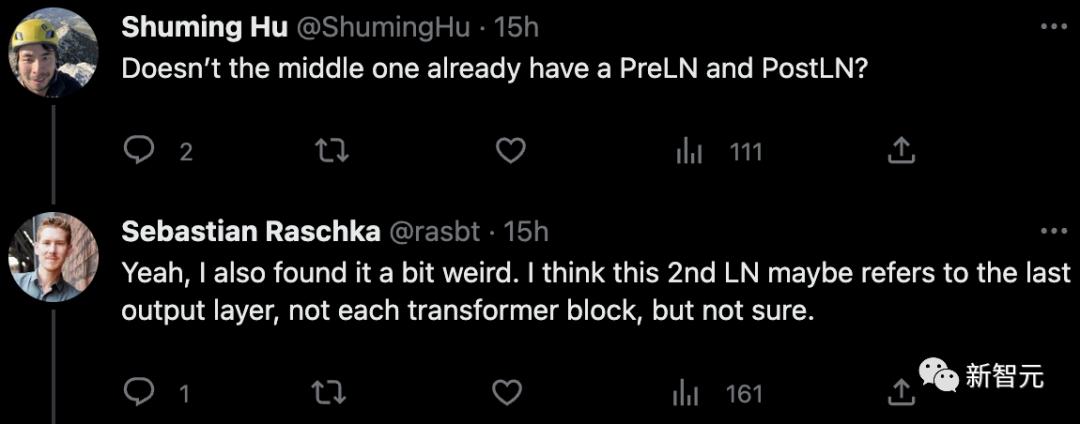Open Shuming Hu's profile picture

pos(53,54)
